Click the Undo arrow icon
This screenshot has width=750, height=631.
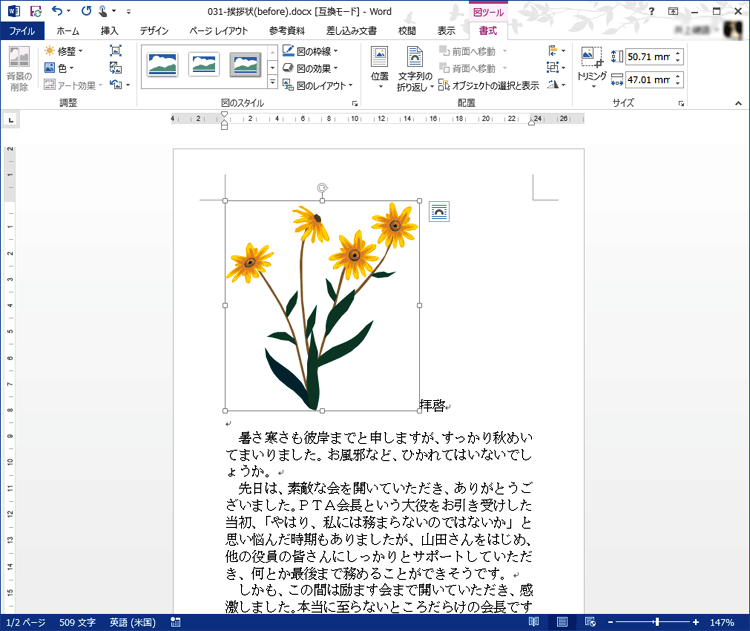[57, 11]
